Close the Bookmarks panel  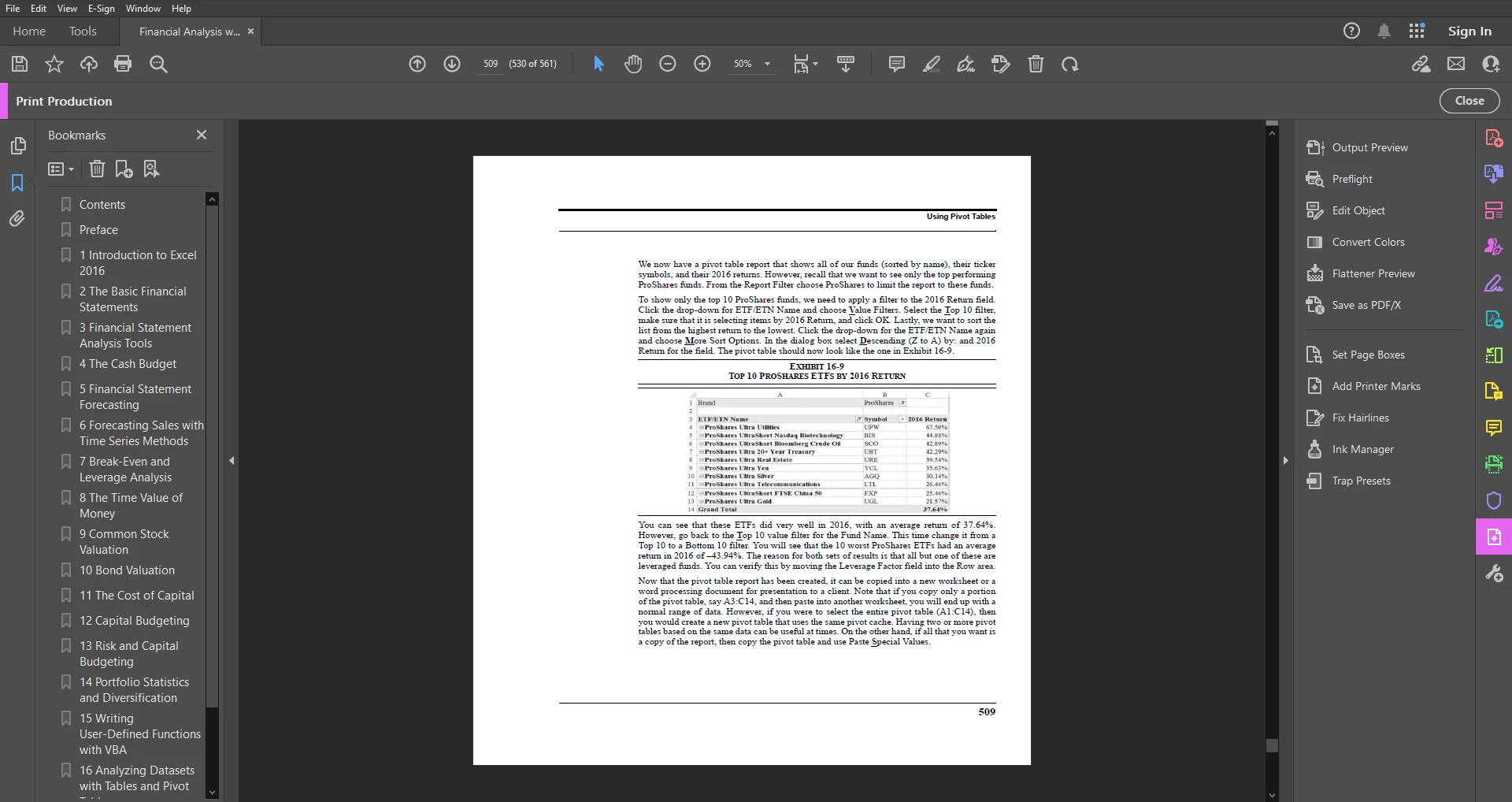point(202,135)
